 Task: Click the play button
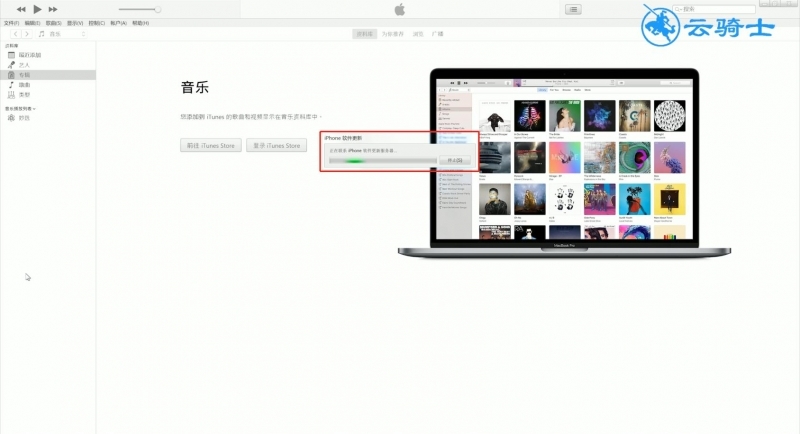point(37,9)
